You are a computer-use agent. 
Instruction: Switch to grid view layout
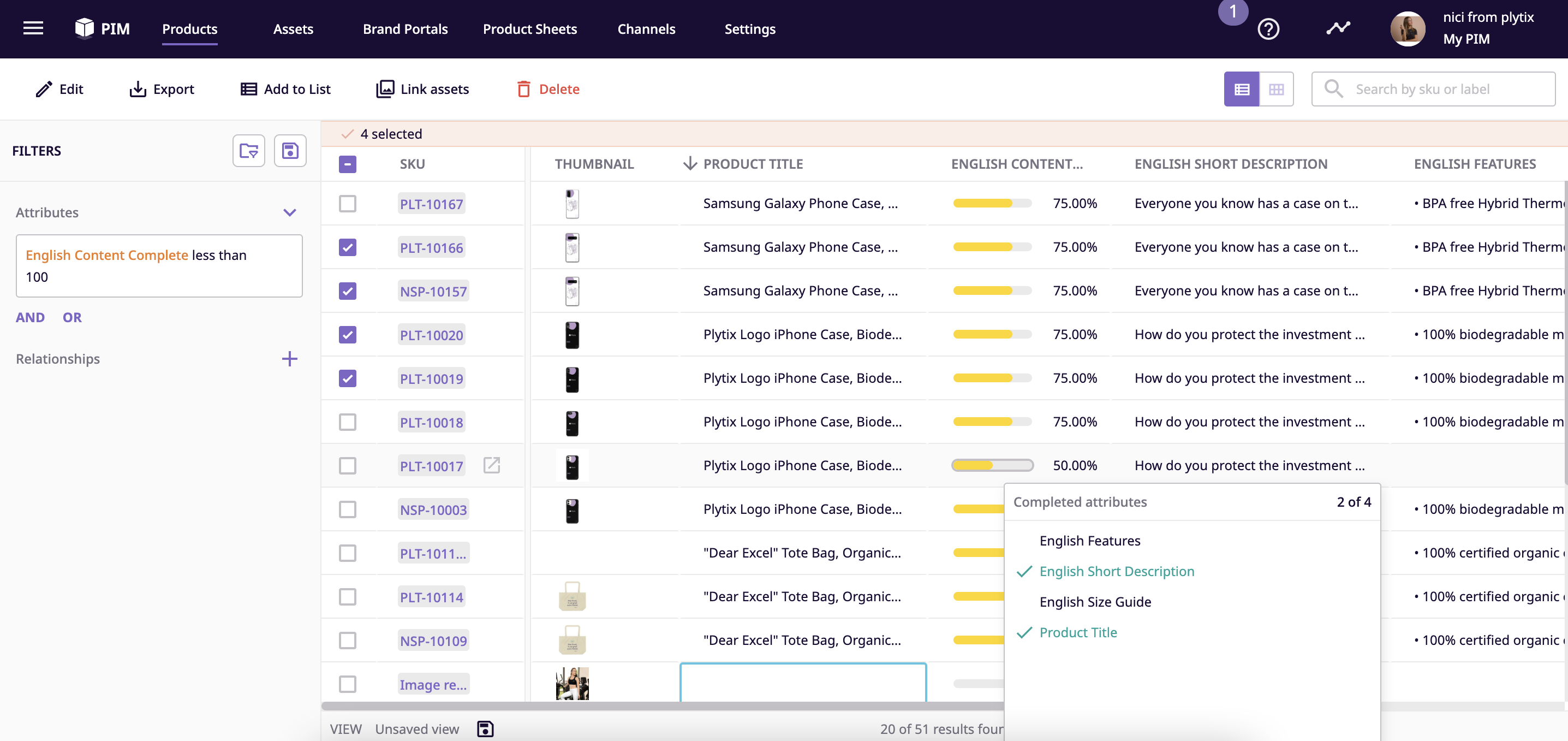1277,89
